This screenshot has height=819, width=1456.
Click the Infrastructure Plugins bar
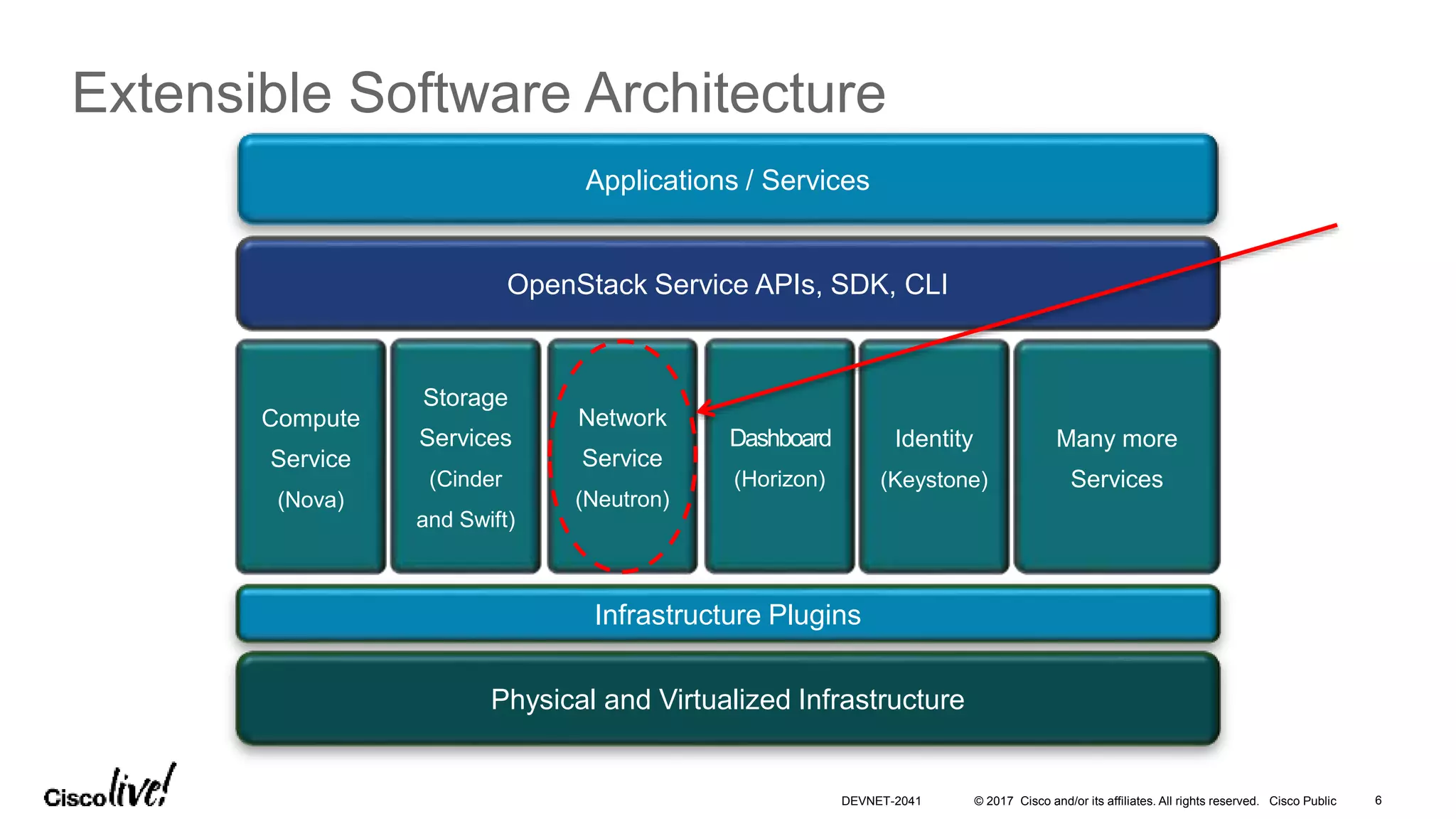[727, 615]
